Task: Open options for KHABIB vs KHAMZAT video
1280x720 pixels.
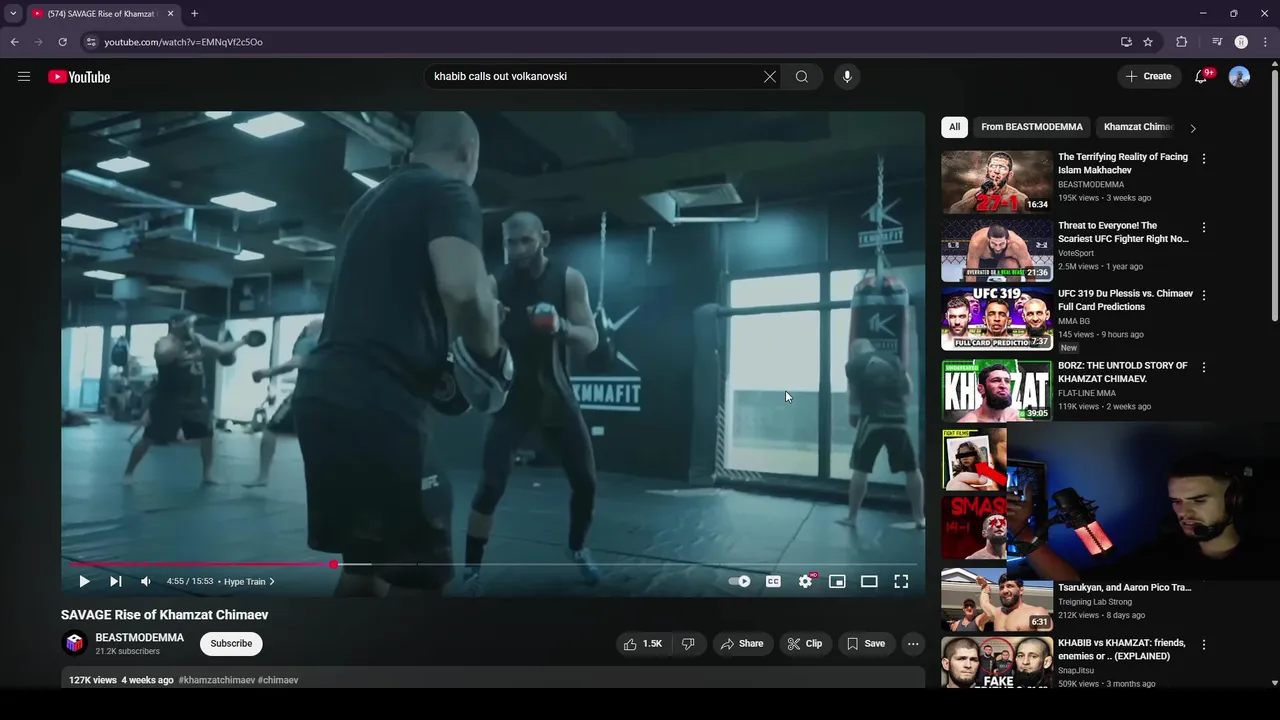Action: click(x=1204, y=645)
